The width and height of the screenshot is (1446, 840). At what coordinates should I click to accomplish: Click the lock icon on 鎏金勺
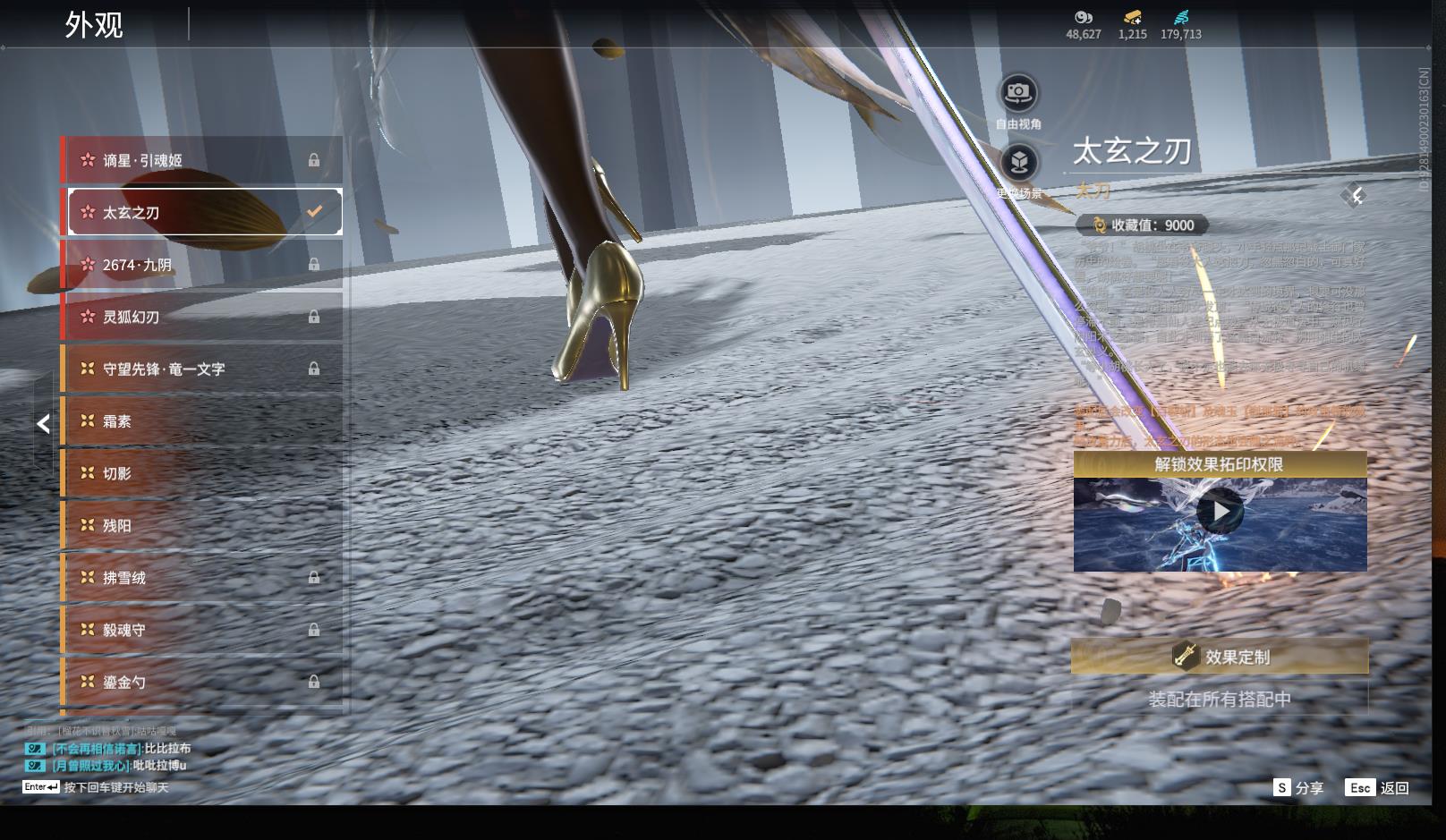tap(314, 682)
